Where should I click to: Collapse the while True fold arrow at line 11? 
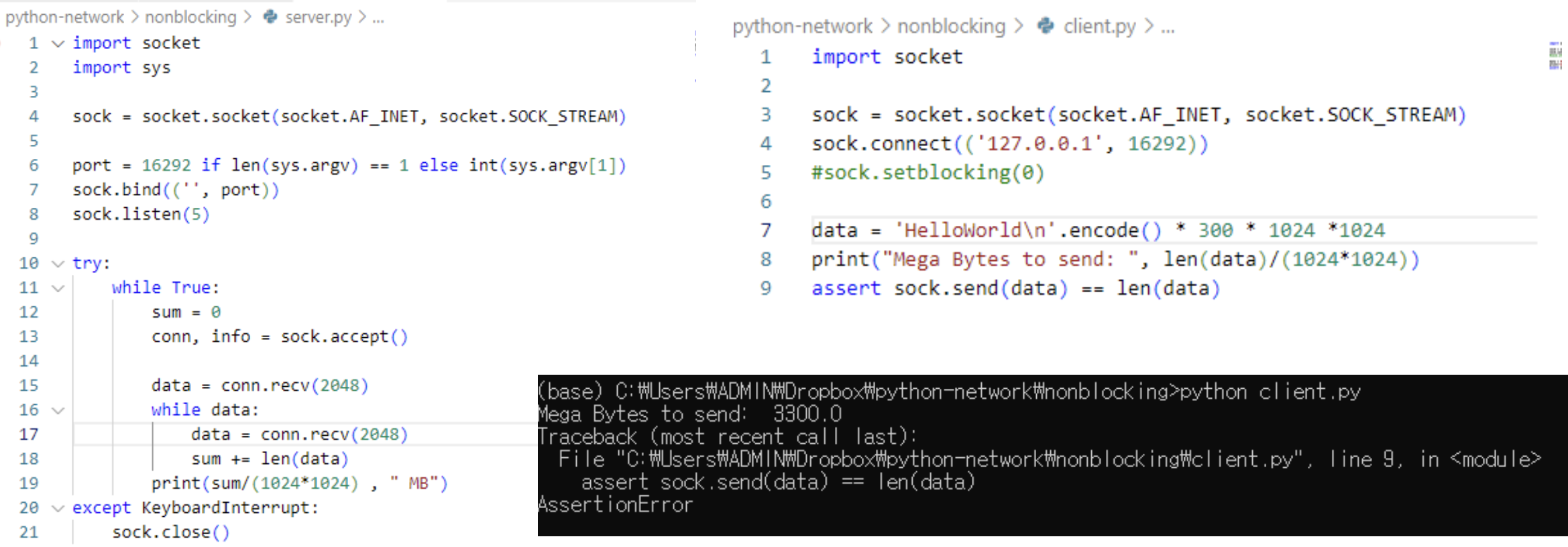(x=58, y=288)
